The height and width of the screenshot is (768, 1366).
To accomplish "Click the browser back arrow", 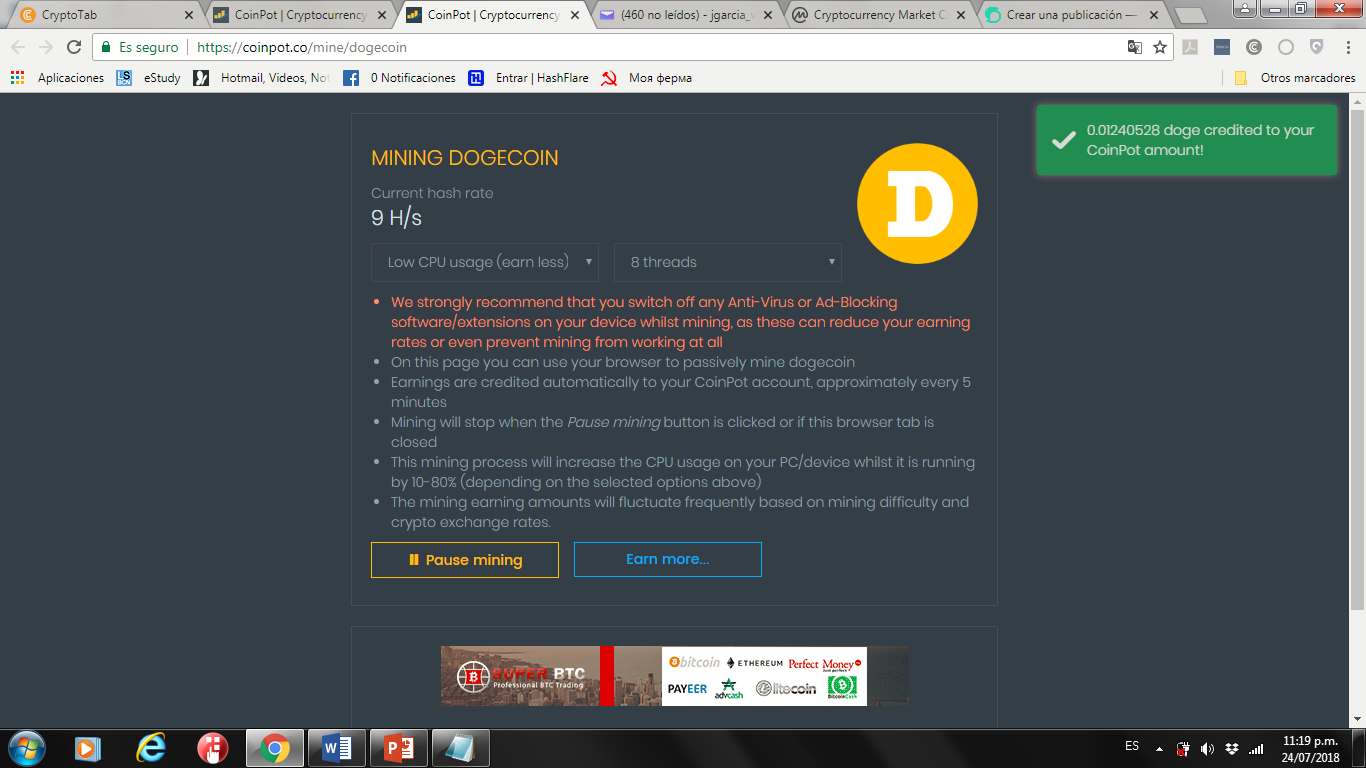I will pos(18,47).
